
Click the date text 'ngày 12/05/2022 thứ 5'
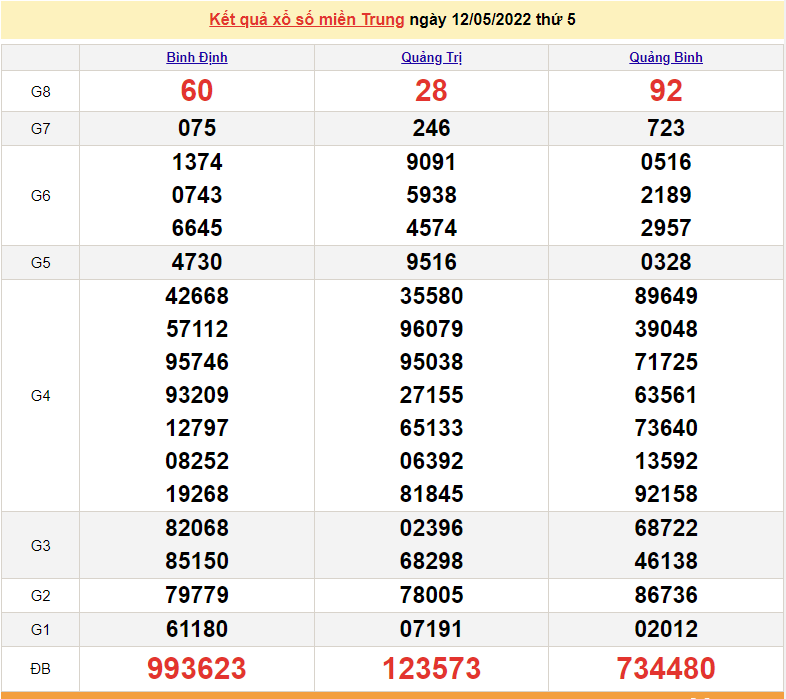point(492,20)
